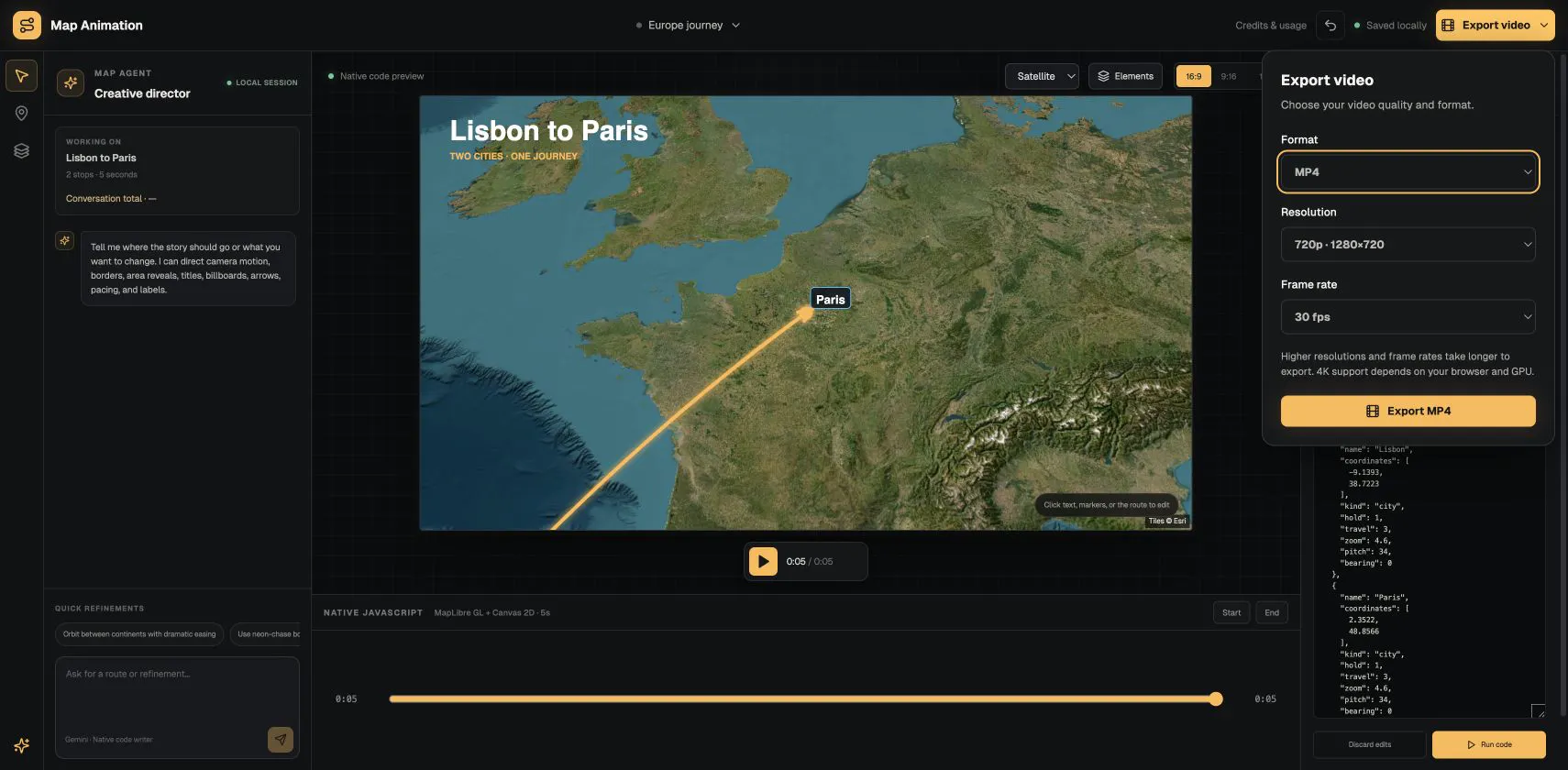This screenshot has width=1568, height=770.
Task: Click the 'Lisbon to Paris' map title text
Action: (x=548, y=131)
